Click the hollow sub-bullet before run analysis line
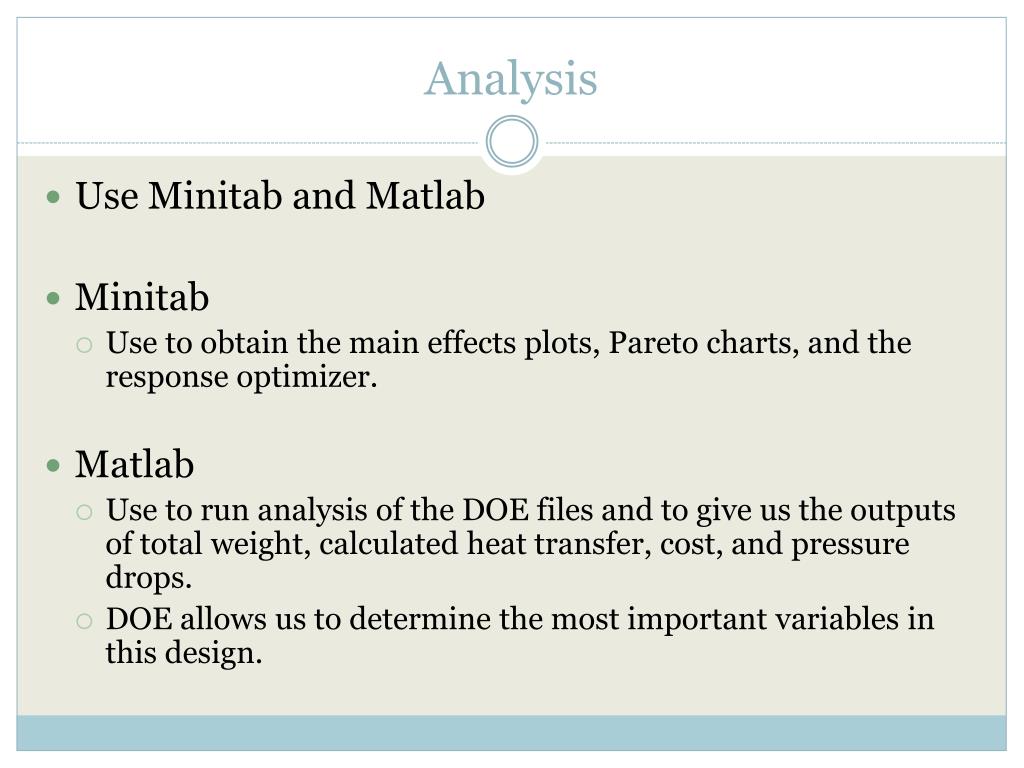 [84, 512]
